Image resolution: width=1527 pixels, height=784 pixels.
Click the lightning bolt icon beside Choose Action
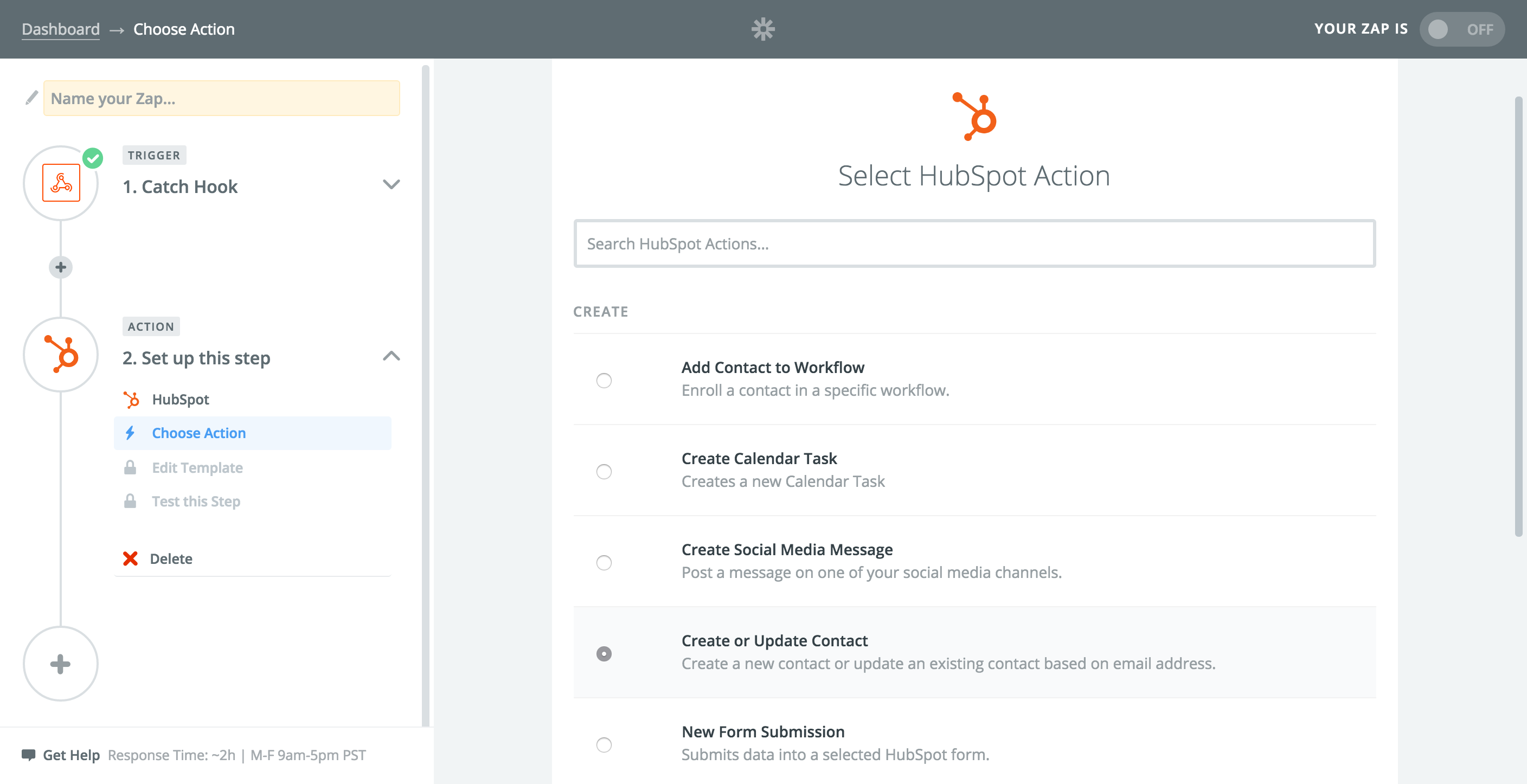pos(130,433)
